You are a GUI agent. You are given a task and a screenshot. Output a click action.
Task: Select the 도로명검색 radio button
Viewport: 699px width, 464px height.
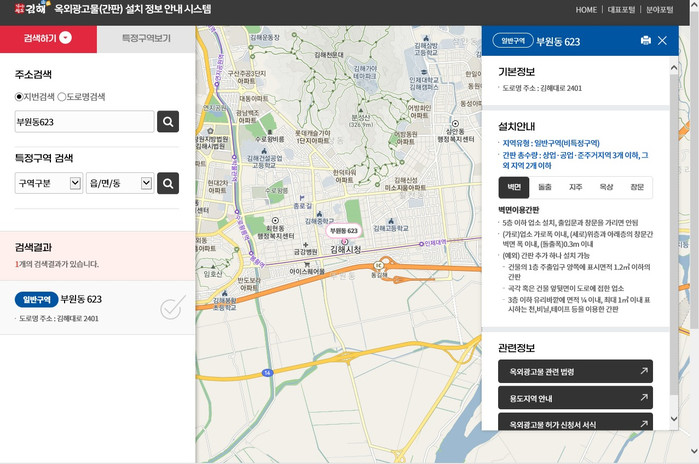[62, 97]
